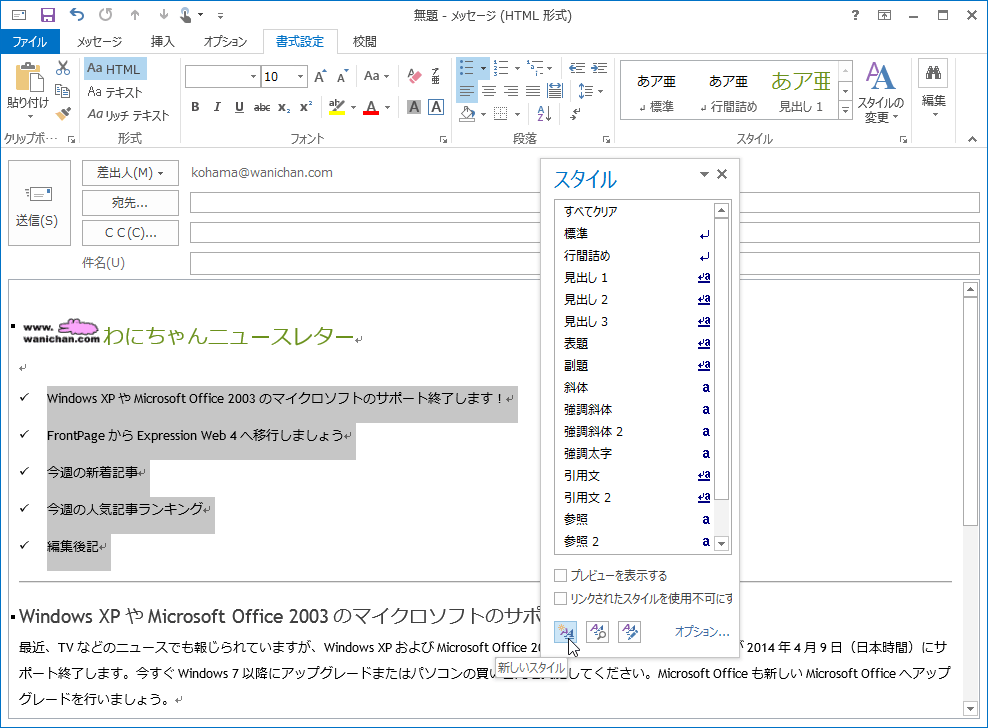The image size is (988, 728).
Task: Toggle left text alignment
Action: pyautogui.click(x=467, y=91)
